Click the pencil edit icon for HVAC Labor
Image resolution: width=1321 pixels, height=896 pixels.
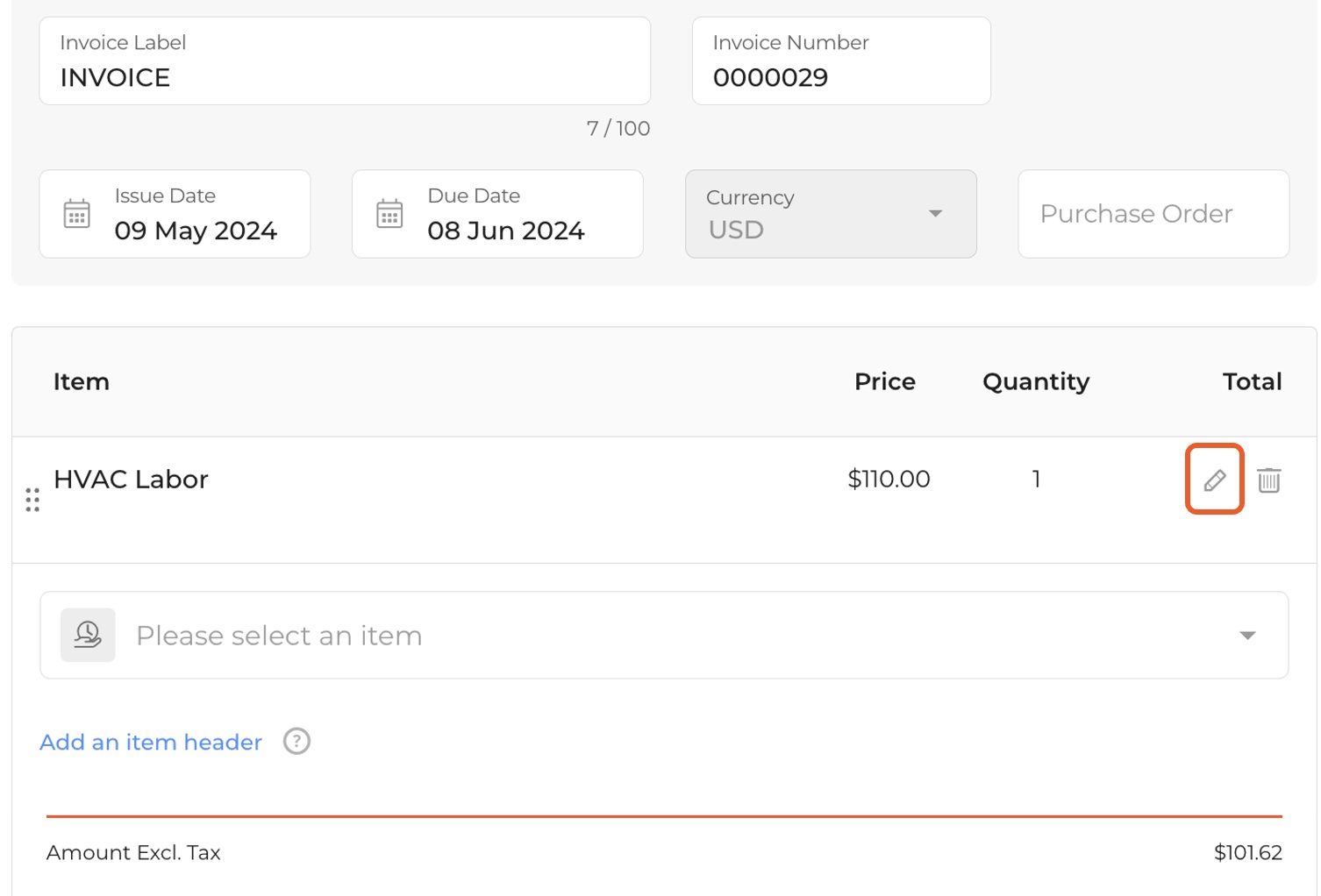pyautogui.click(x=1214, y=480)
